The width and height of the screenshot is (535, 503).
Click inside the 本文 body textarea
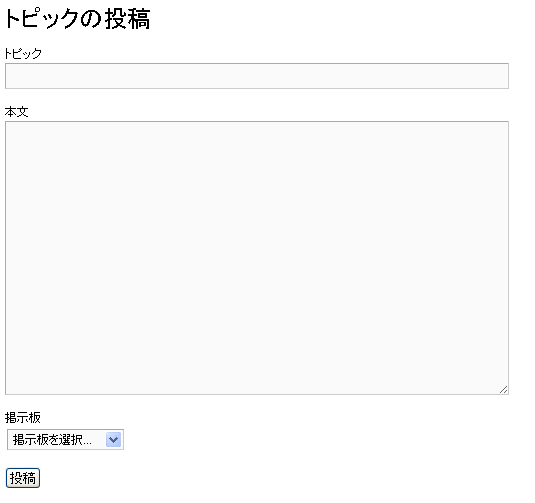257,258
